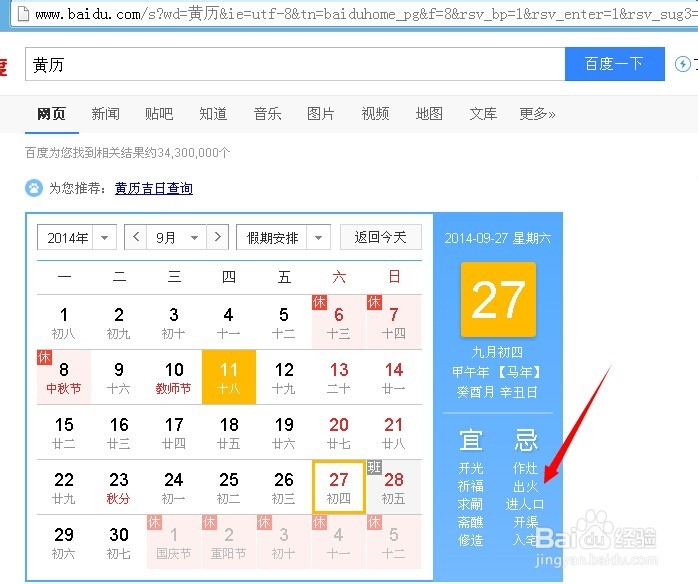
Task: Select the 网页 tab
Action: click(x=52, y=114)
